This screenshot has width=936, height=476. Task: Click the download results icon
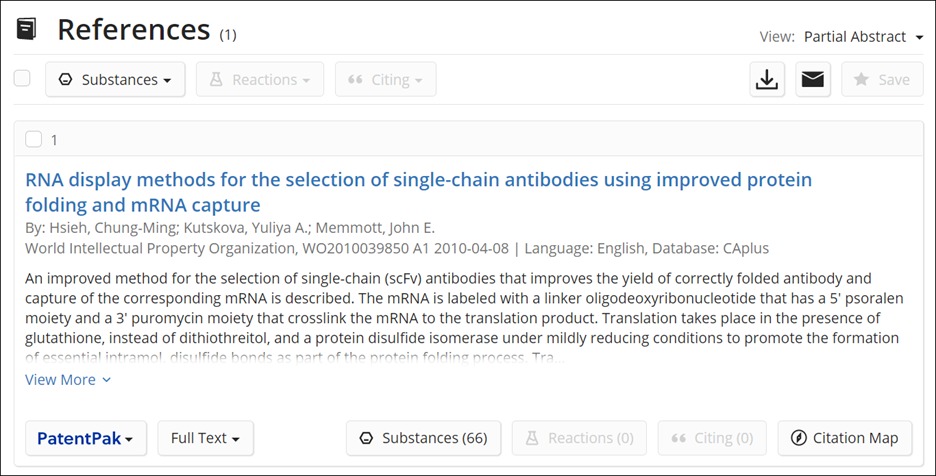(x=767, y=79)
